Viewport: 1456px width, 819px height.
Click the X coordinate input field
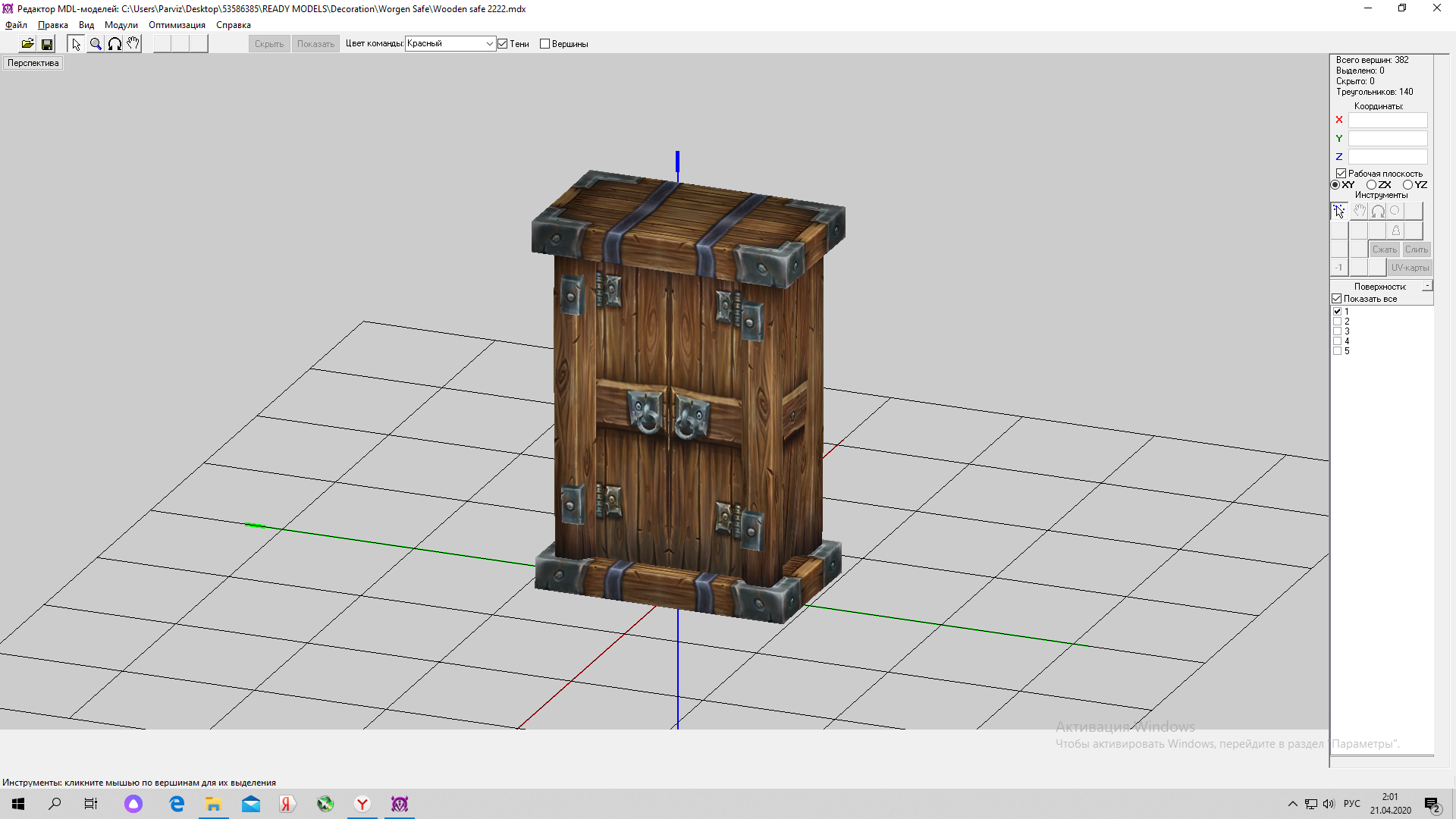pyautogui.click(x=1387, y=121)
